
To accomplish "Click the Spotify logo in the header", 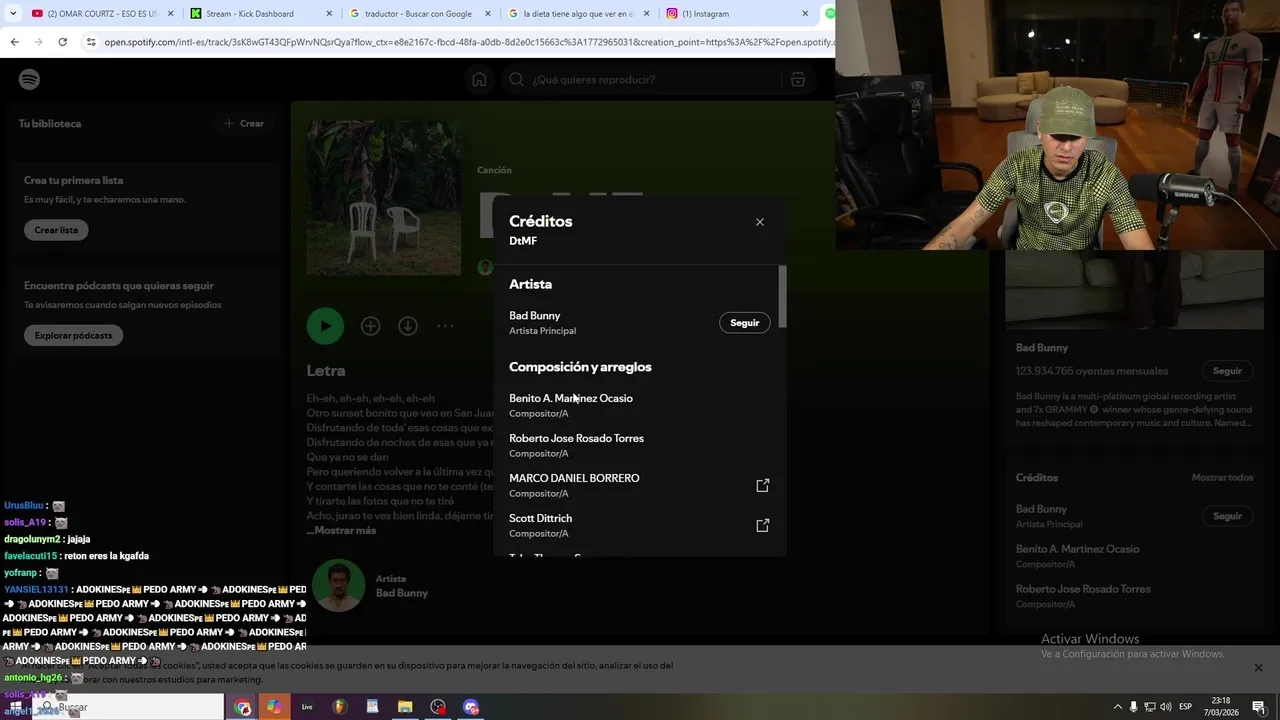I will coord(29,79).
